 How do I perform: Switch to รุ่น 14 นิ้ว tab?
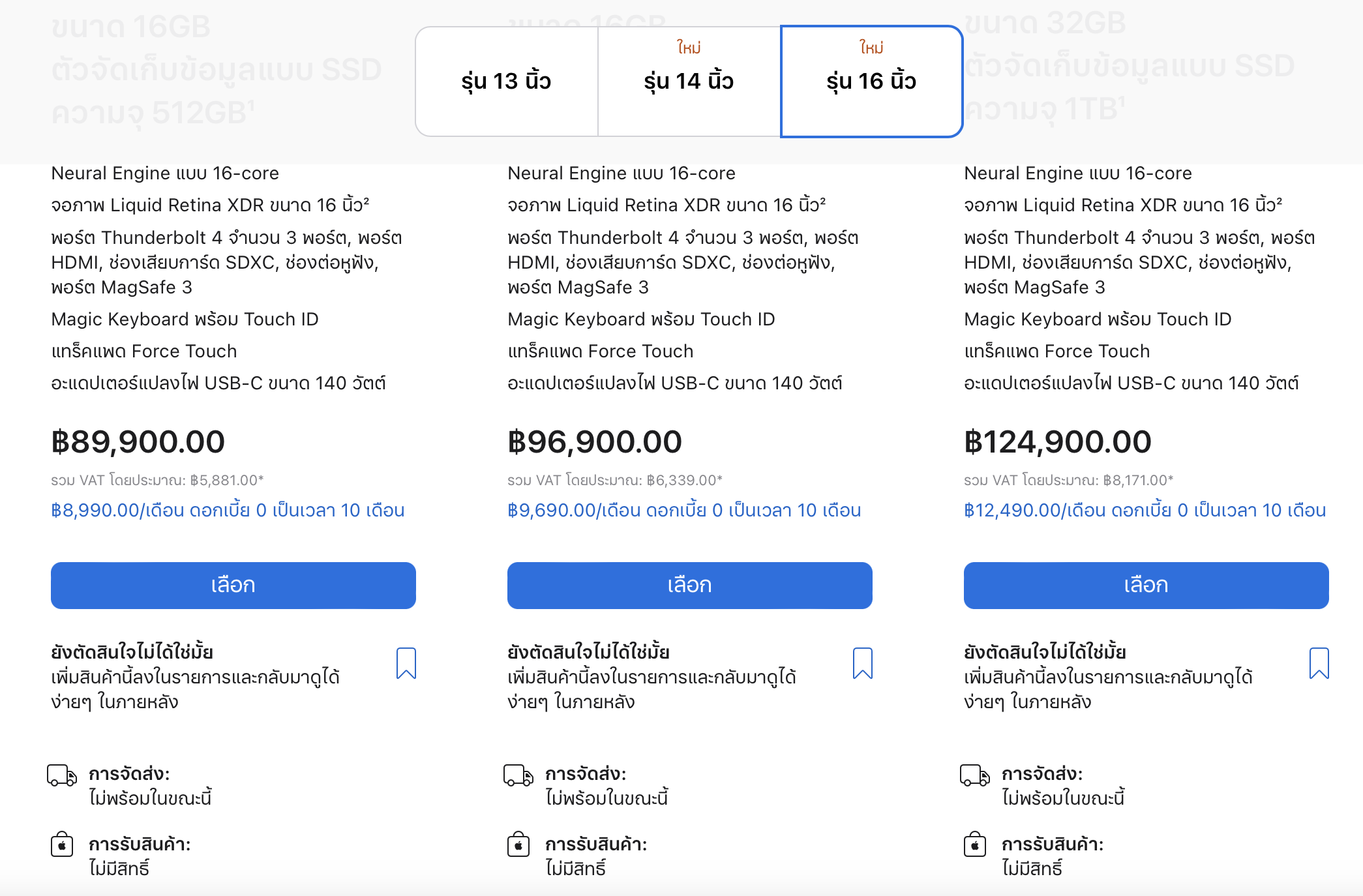[x=689, y=82]
